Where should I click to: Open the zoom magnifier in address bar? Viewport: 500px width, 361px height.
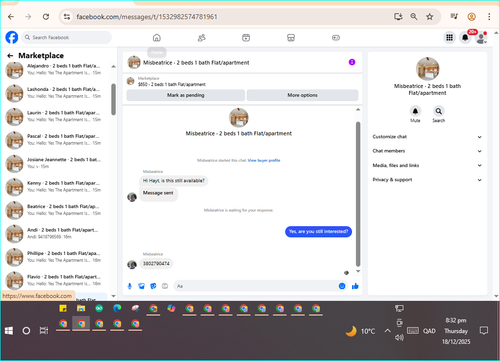[414, 16]
